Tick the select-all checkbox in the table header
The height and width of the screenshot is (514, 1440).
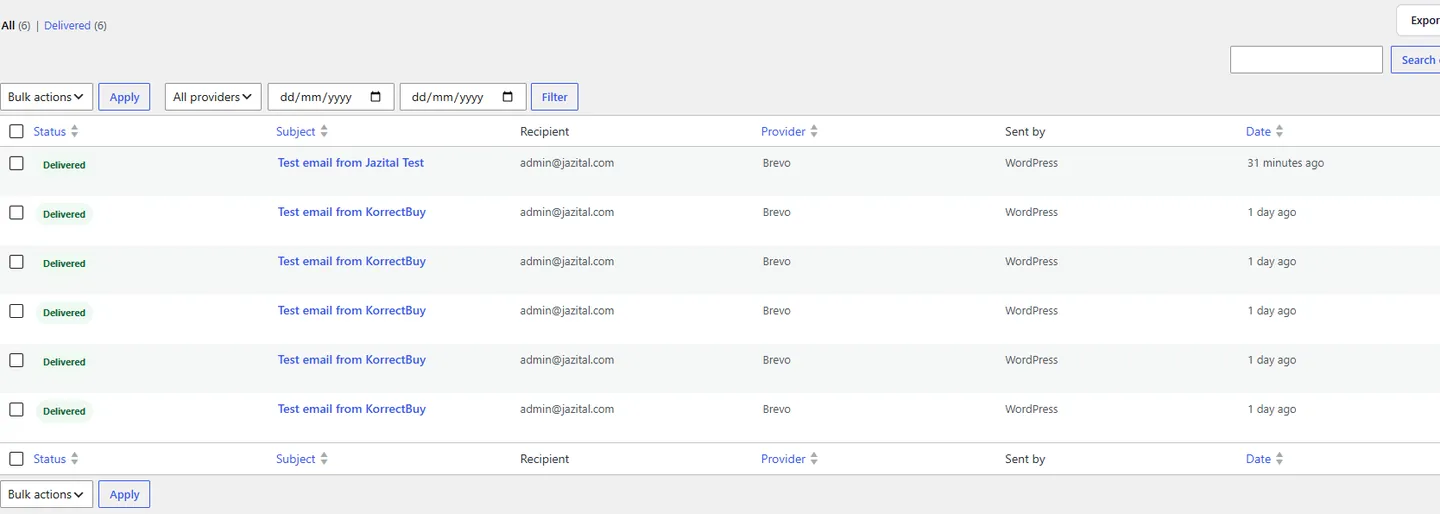16,131
